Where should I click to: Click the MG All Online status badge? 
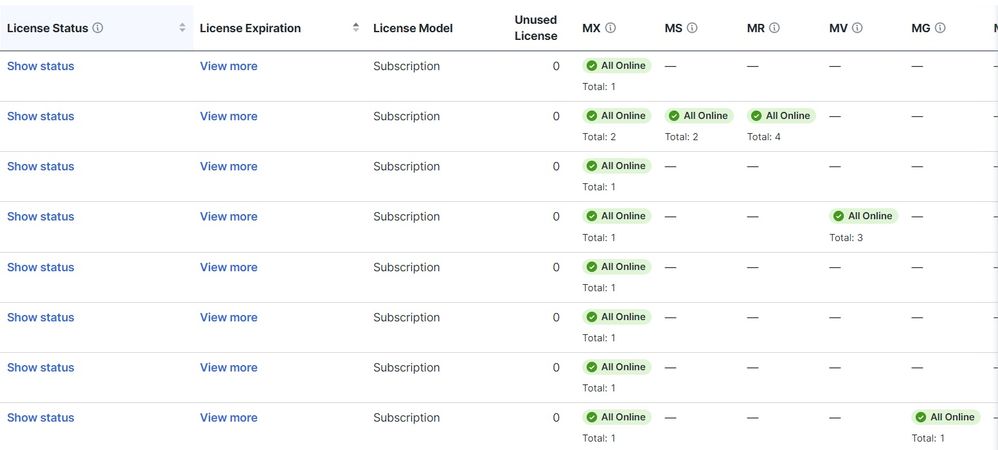(x=945, y=417)
